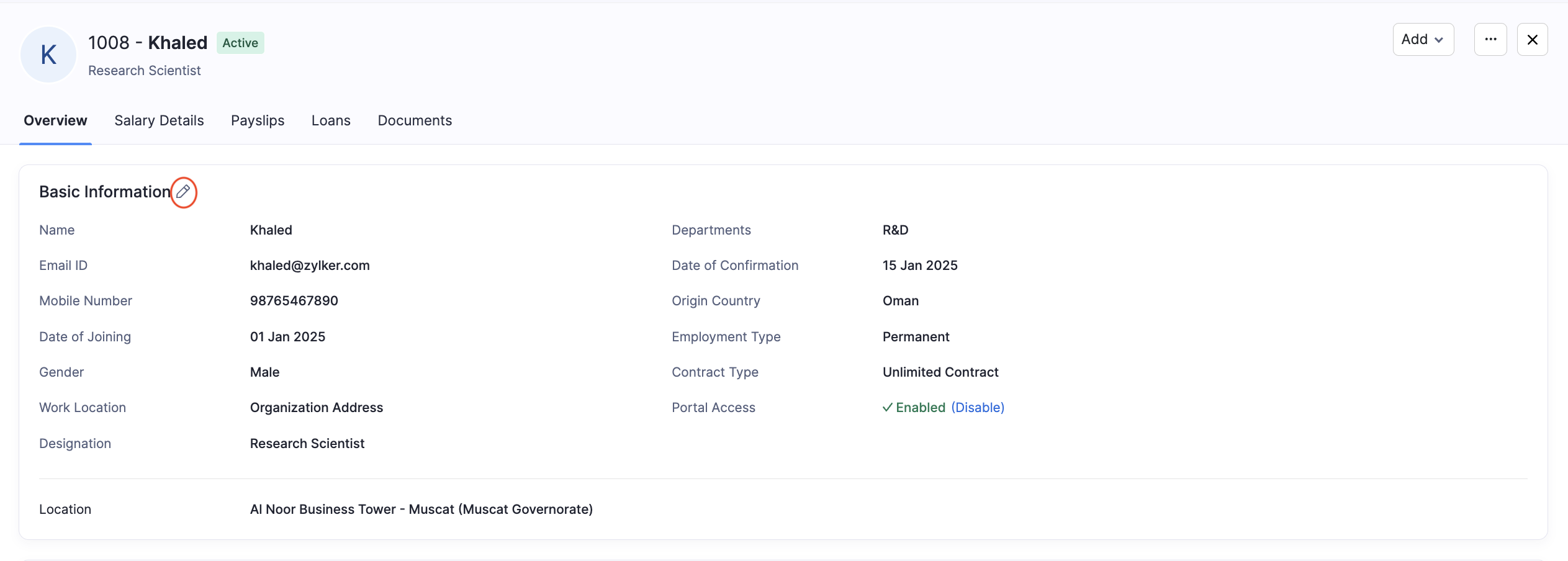The width and height of the screenshot is (1568, 561).
Task: Click the mobile number 98765467890
Action: pyautogui.click(x=294, y=301)
